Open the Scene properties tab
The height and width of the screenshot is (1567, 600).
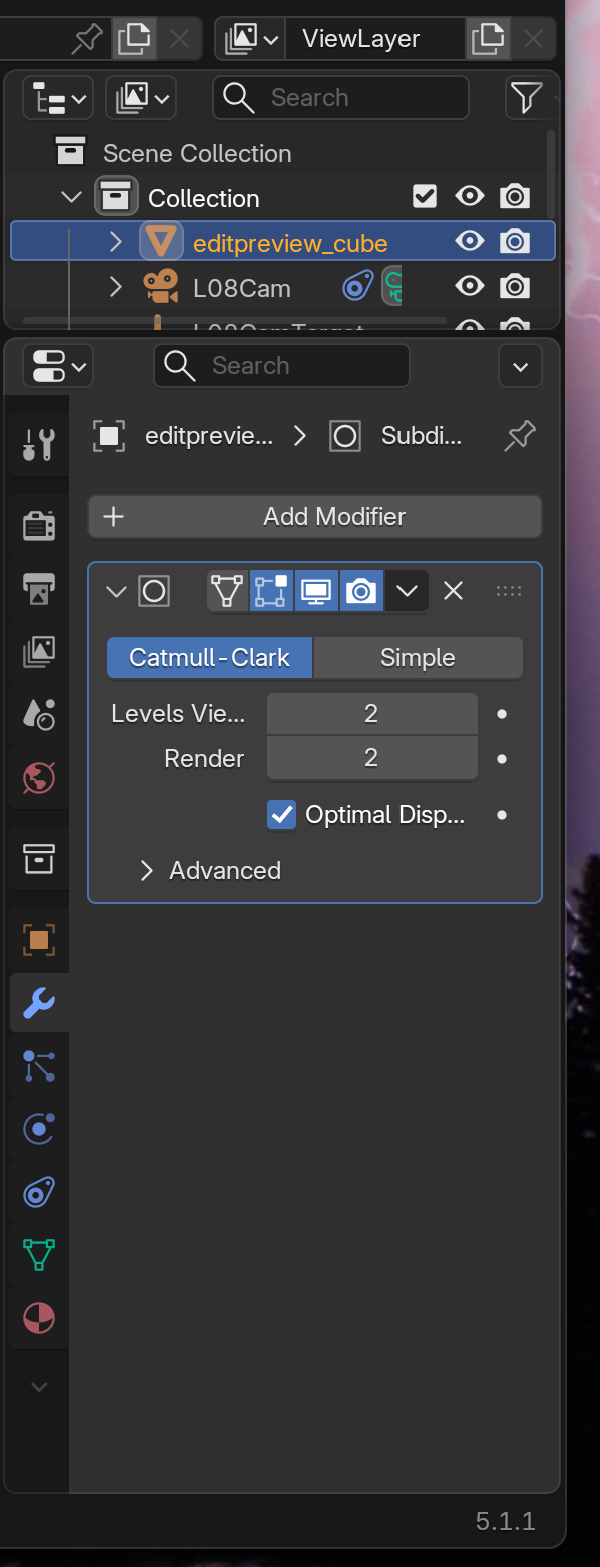click(x=39, y=714)
